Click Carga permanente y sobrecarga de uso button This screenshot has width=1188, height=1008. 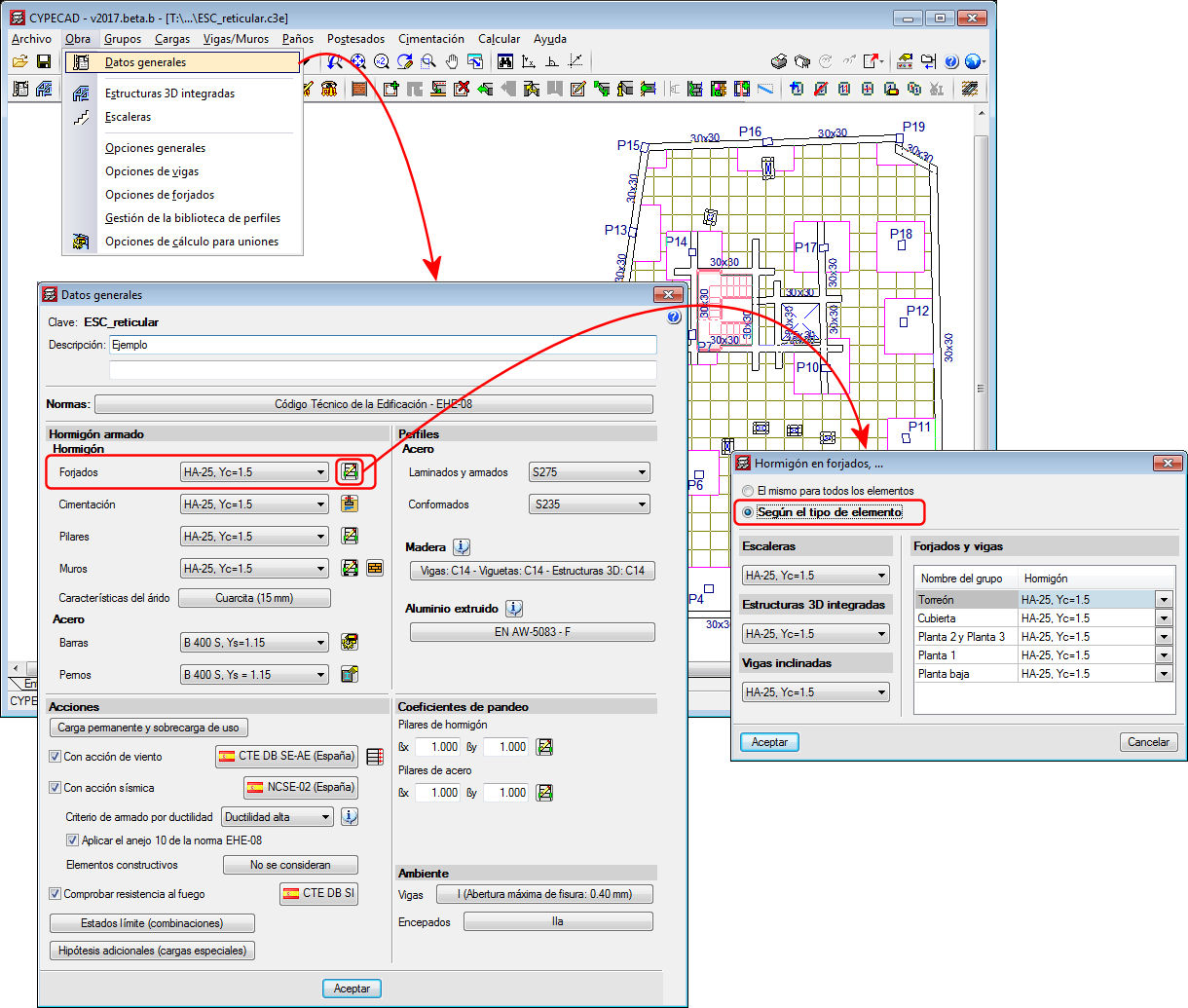point(148,728)
